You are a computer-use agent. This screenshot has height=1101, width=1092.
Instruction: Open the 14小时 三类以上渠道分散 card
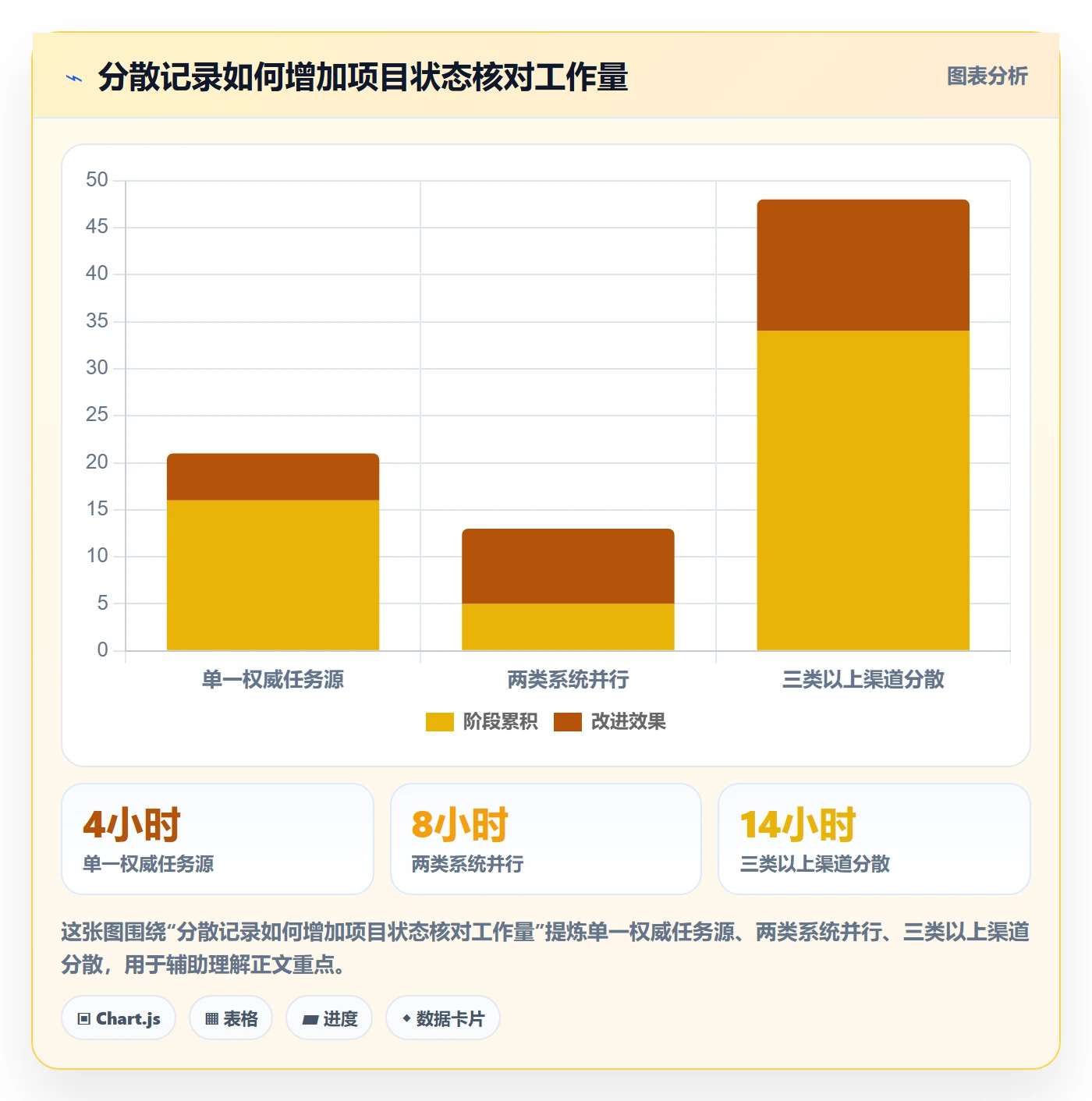[874, 839]
